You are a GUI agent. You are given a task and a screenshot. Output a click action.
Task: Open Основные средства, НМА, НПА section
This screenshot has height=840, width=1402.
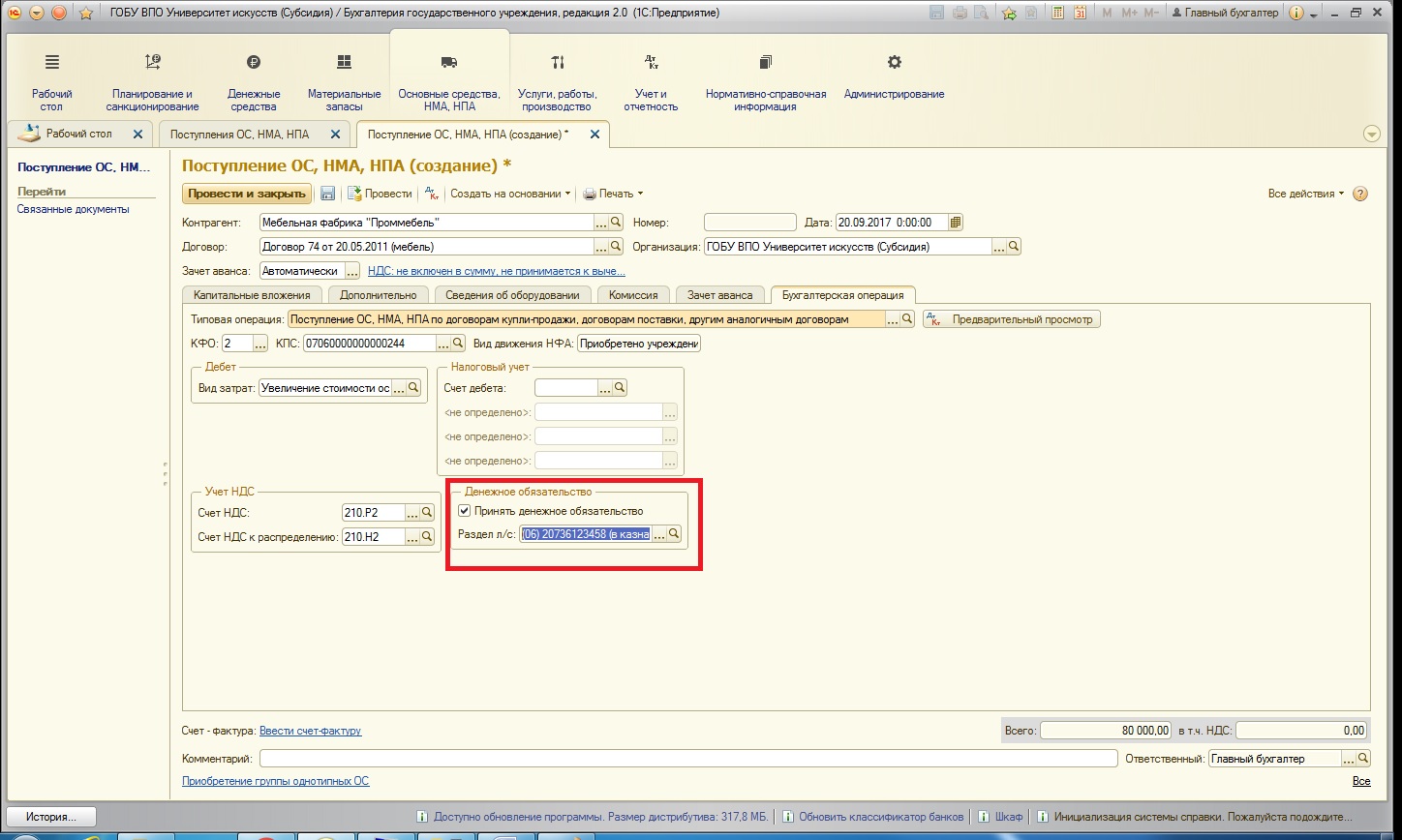(x=449, y=83)
